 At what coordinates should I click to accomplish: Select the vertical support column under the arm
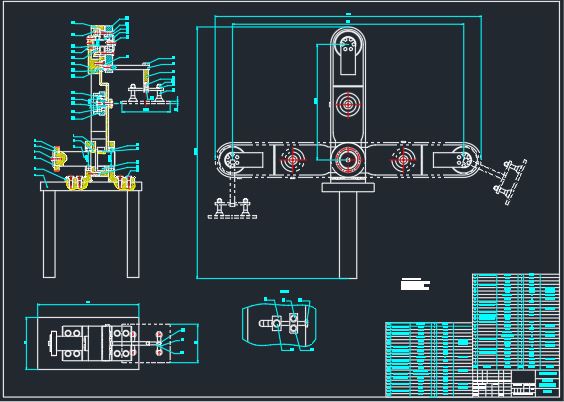coord(348,235)
